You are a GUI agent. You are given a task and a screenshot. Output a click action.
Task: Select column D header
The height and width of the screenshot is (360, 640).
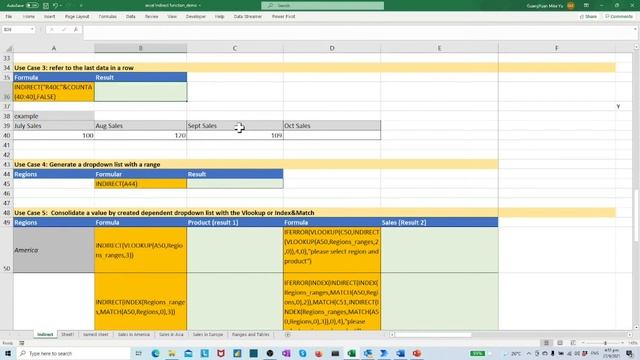click(x=332, y=48)
